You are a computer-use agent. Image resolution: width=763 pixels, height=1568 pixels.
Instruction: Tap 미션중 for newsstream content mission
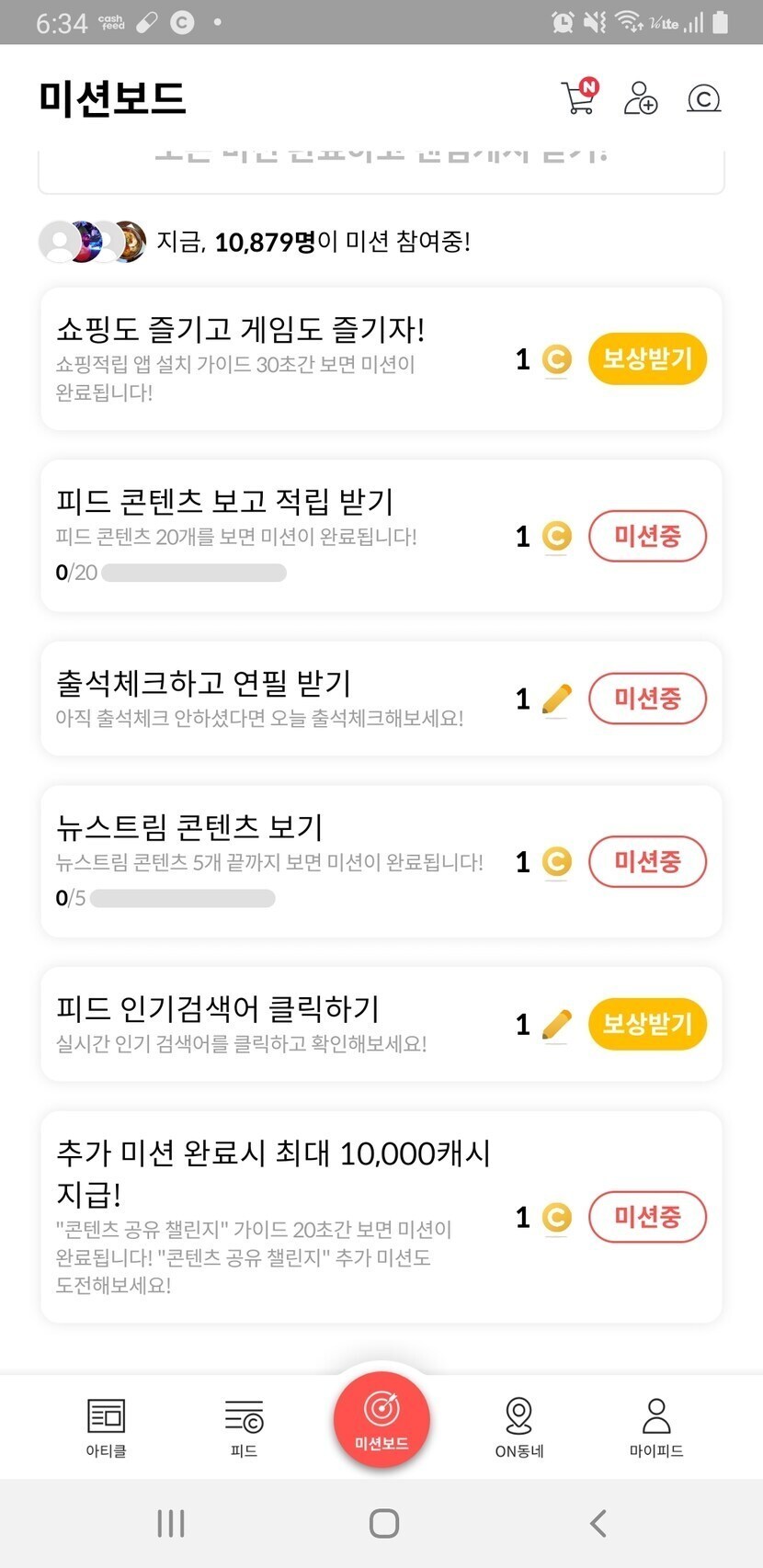(x=647, y=861)
